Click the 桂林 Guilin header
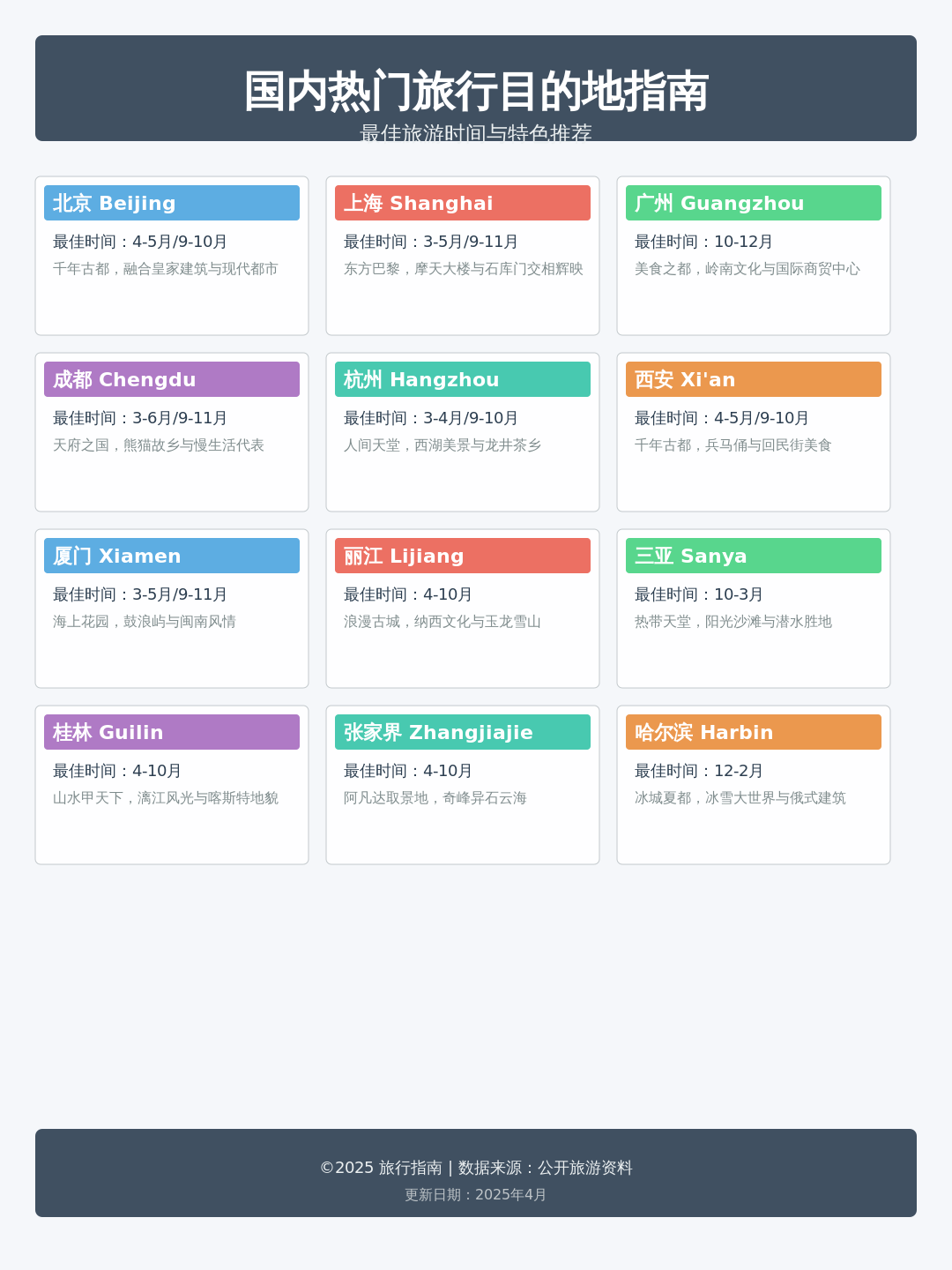This screenshot has height=1270, width=952. point(172,732)
